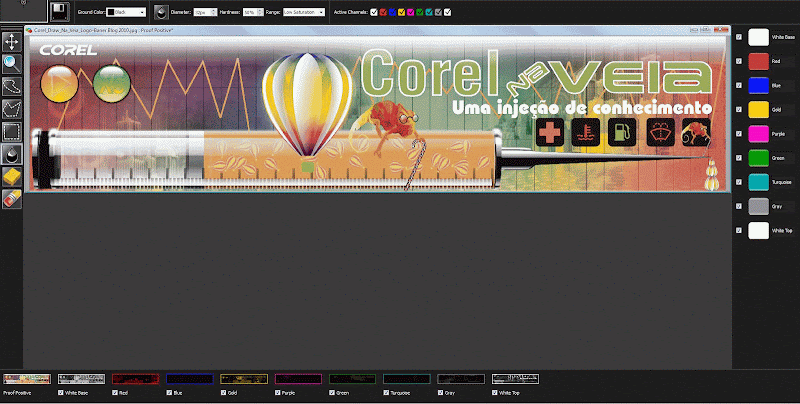Toggle the yellow Active Channels checkbox
Viewport: 800px width, 404px height.
(402, 12)
